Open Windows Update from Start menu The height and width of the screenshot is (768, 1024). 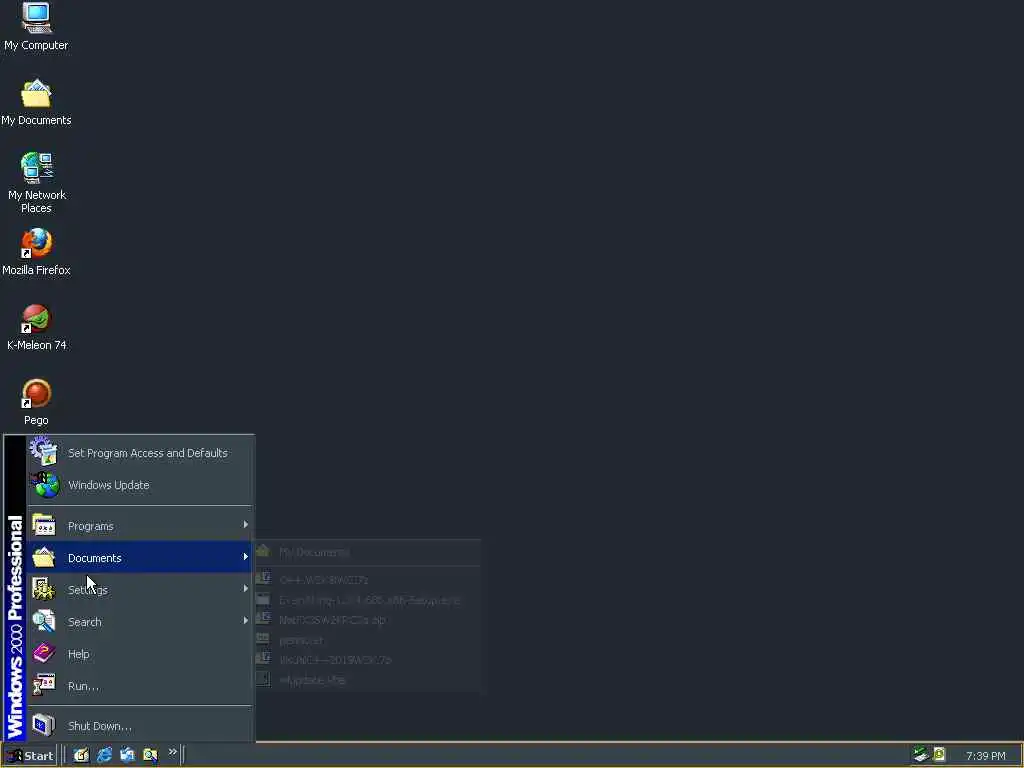140,485
